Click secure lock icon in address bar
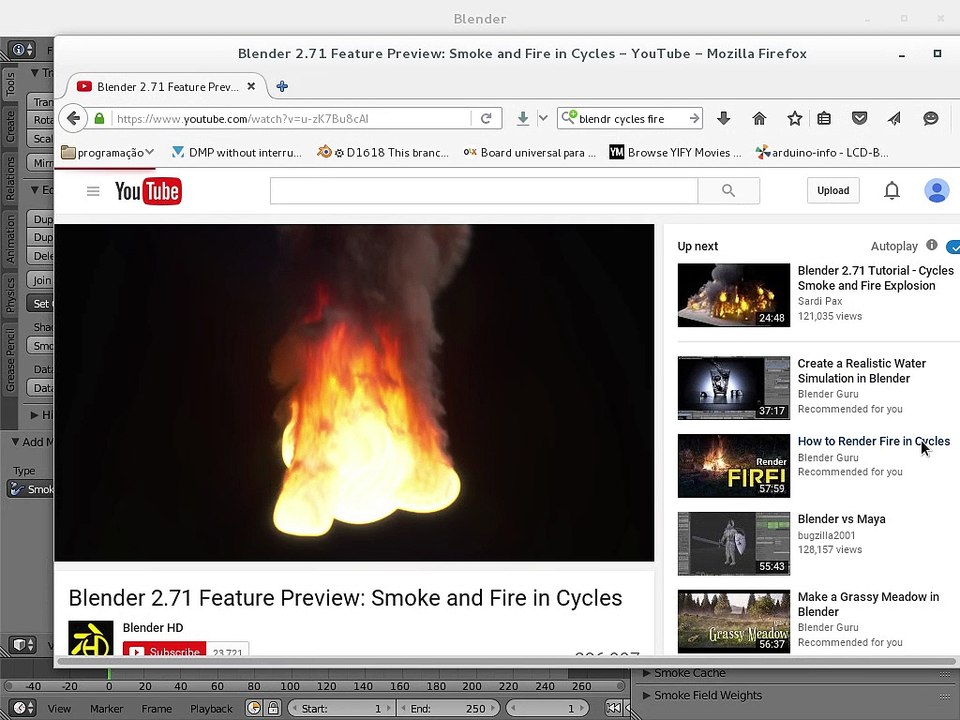The height and width of the screenshot is (720, 960). [x=99, y=118]
